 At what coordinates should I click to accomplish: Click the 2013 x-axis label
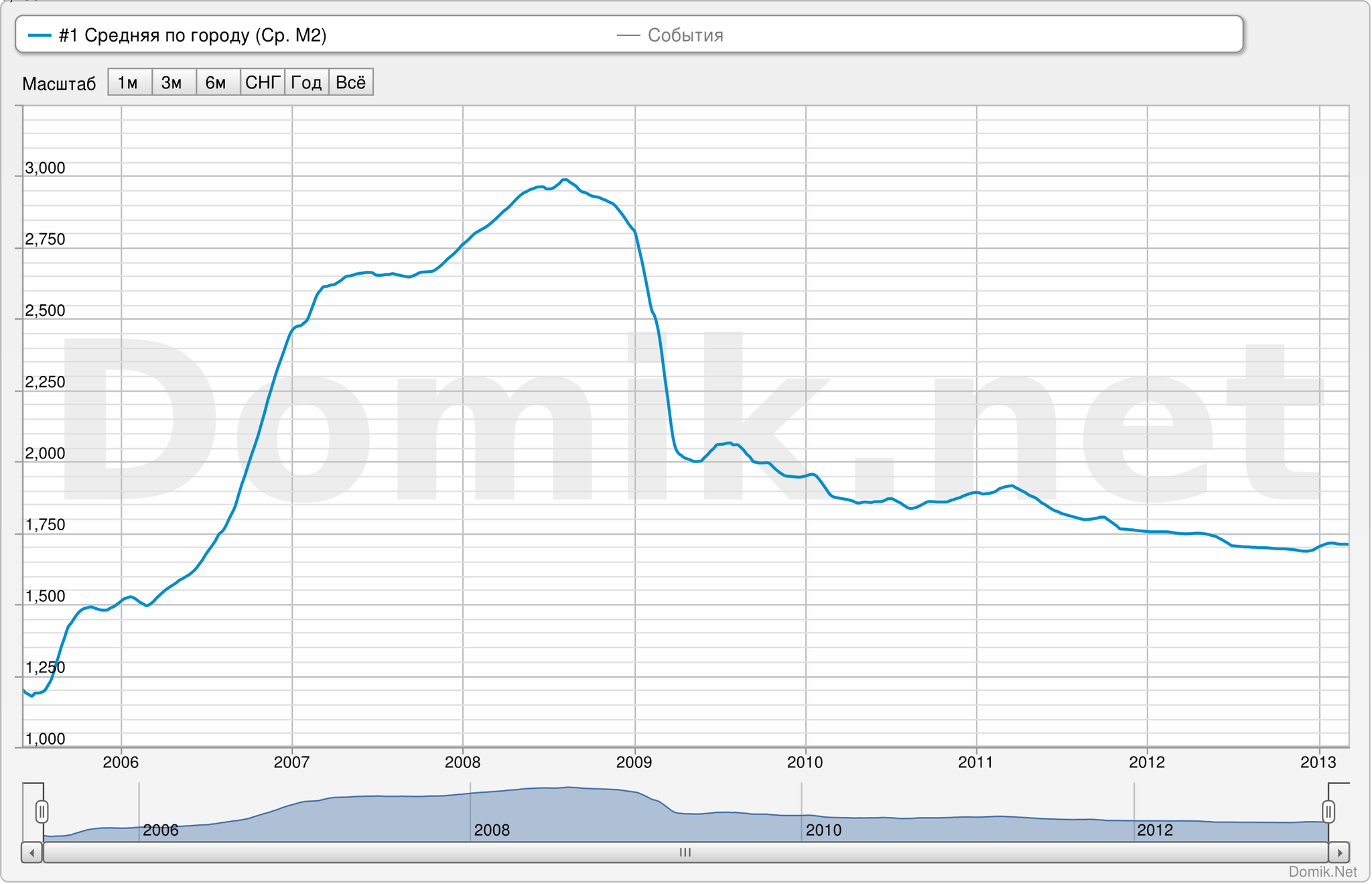click(x=1318, y=762)
